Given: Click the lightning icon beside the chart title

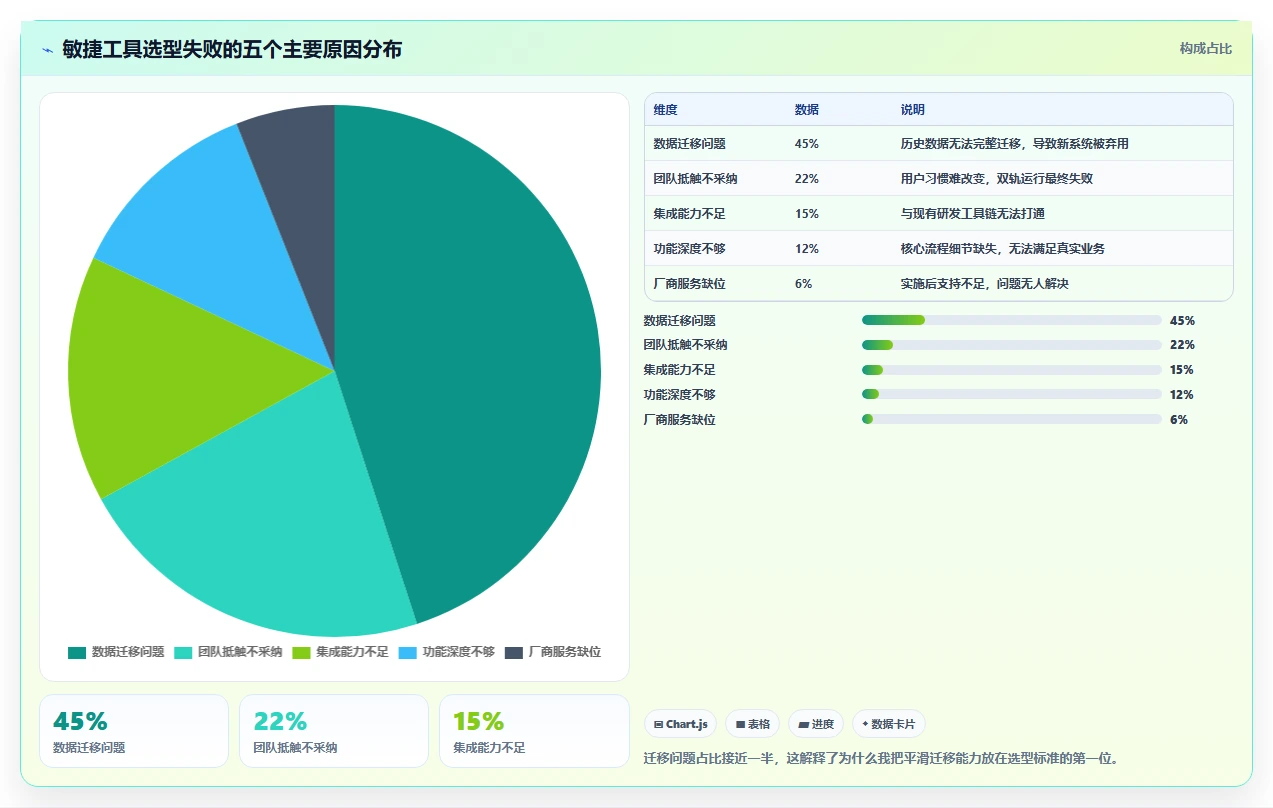Looking at the screenshot, I should (x=48, y=50).
